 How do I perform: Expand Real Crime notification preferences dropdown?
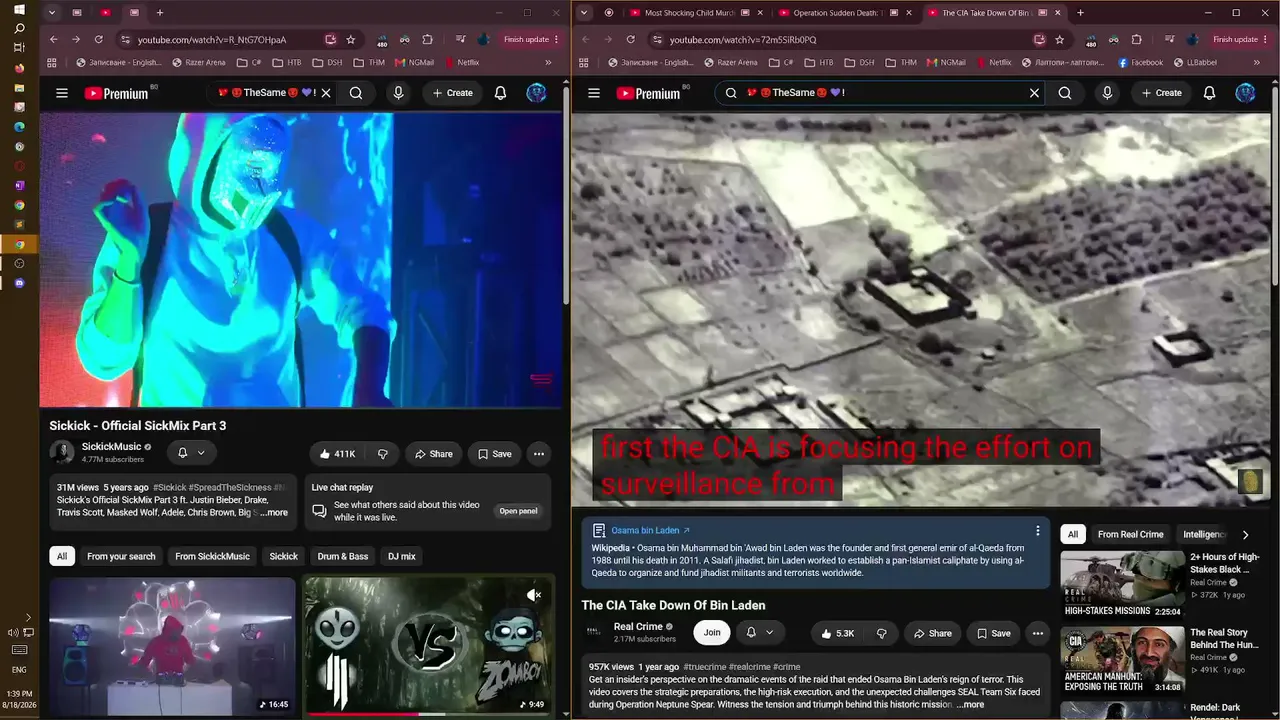click(x=760, y=633)
